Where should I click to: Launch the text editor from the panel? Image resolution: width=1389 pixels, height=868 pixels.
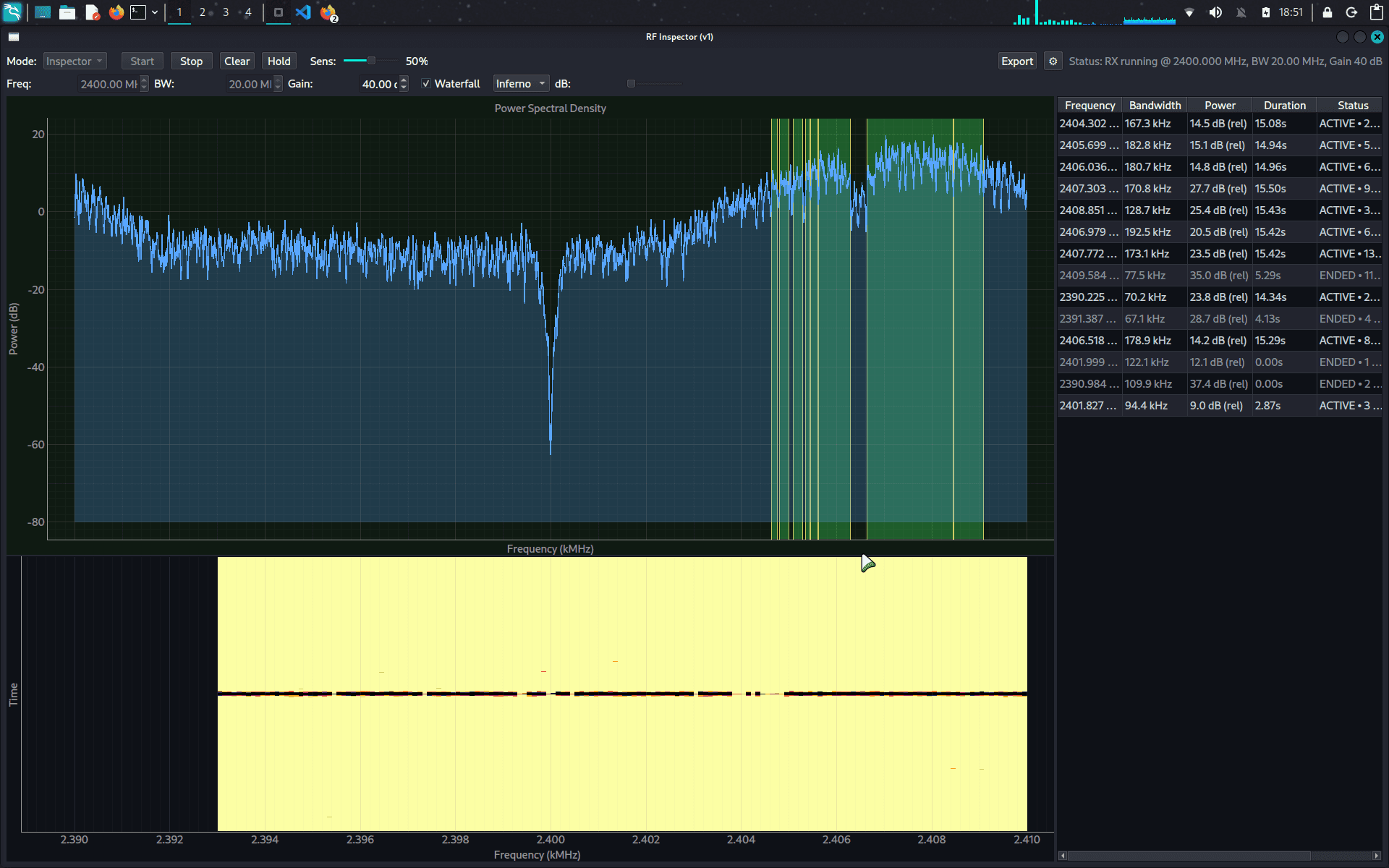pyautogui.click(x=92, y=12)
